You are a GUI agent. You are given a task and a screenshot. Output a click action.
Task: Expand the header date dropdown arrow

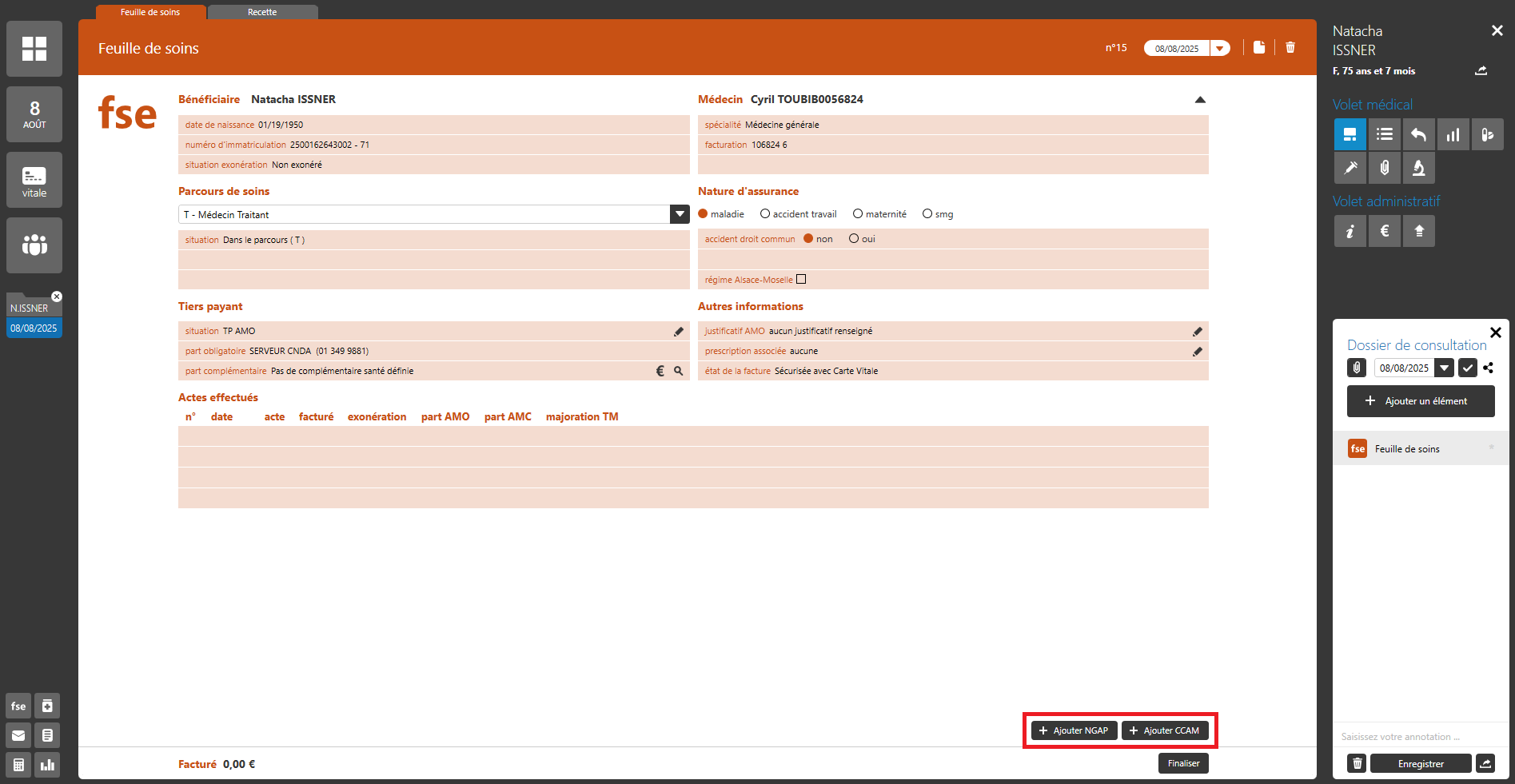[1220, 49]
